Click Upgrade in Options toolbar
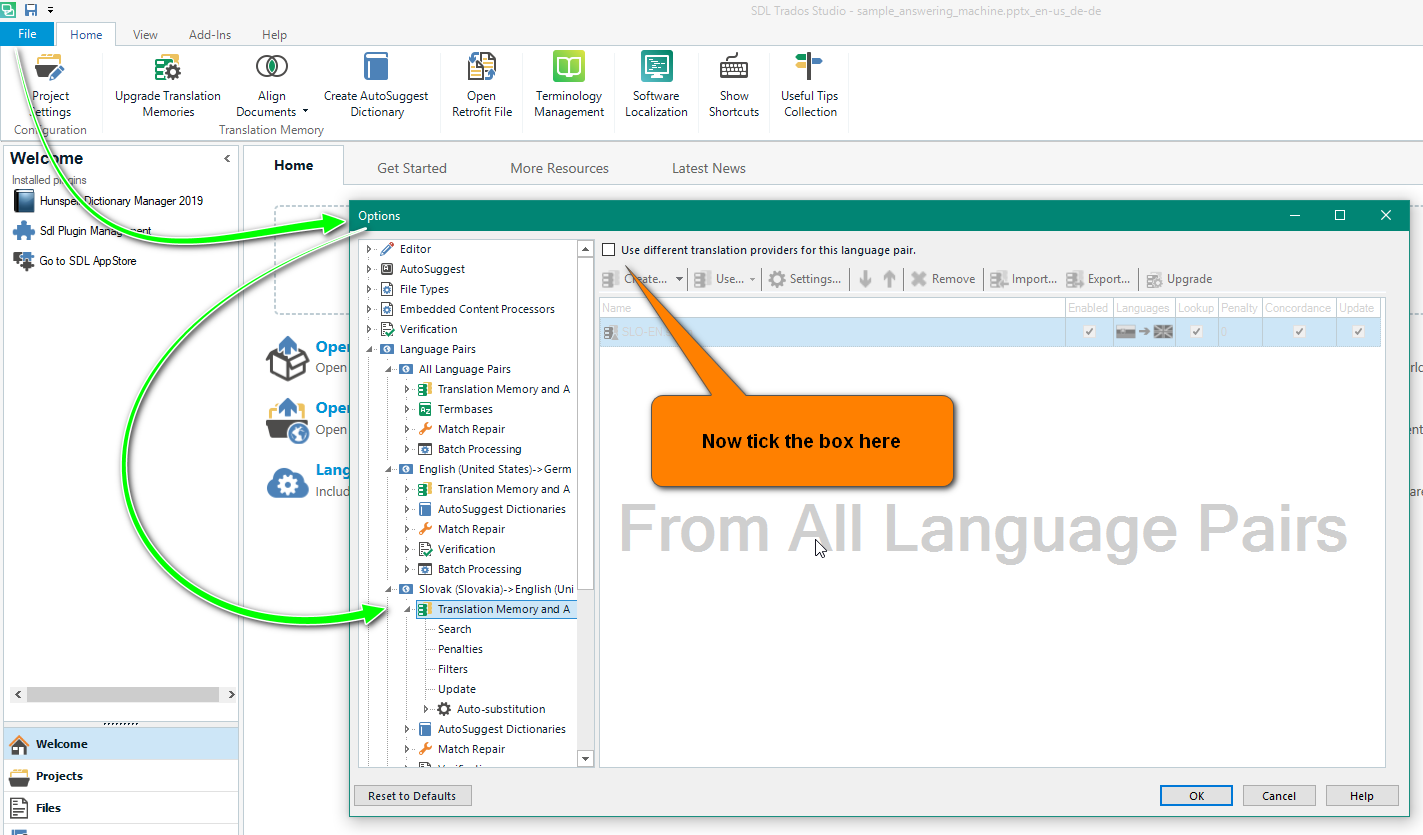The height and width of the screenshot is (835, 1423). [x=1179, y=279]
